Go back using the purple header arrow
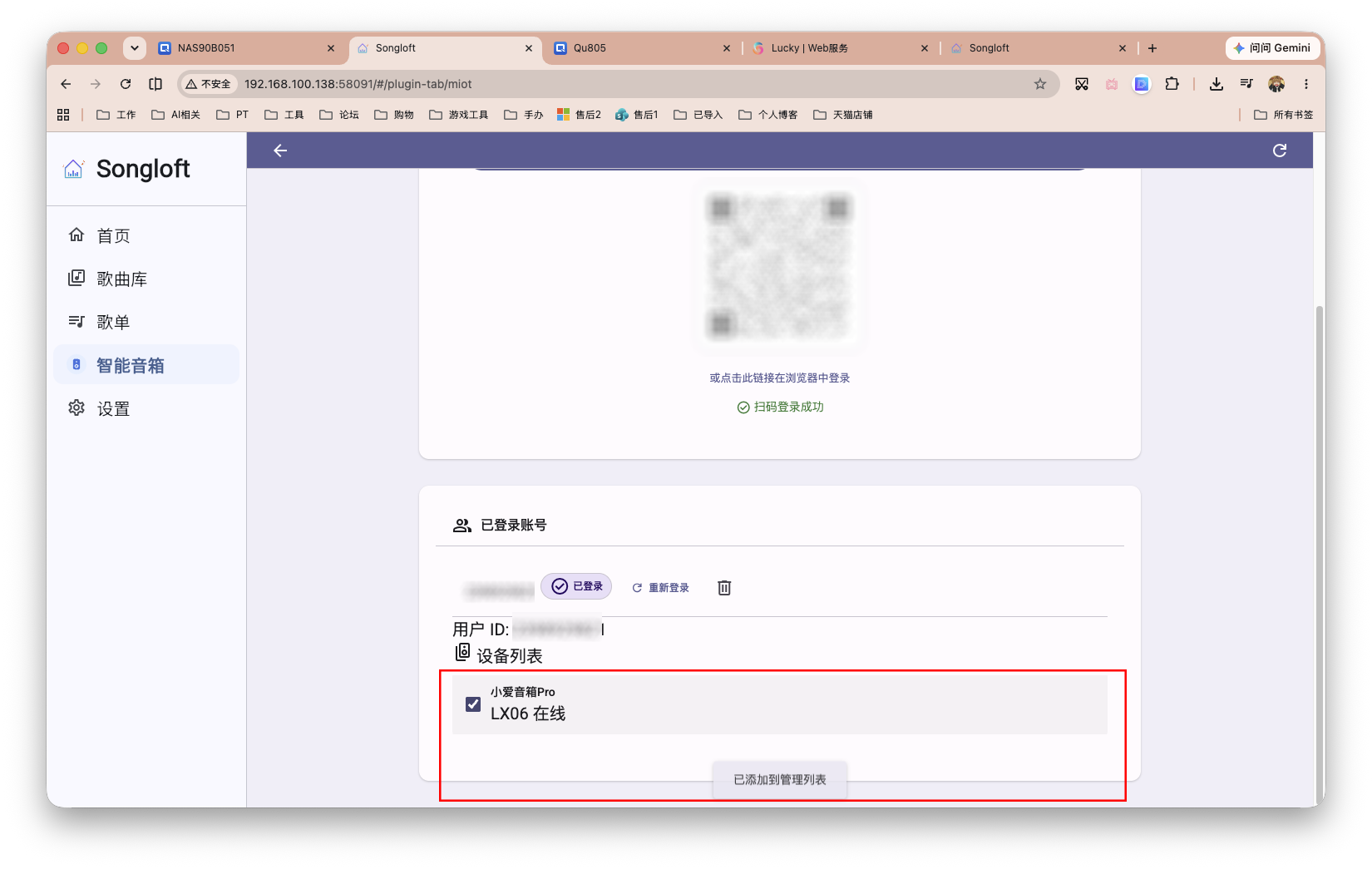Image resolution: width=1372 pixels, height=869 pixels. [x=280, y=151]
